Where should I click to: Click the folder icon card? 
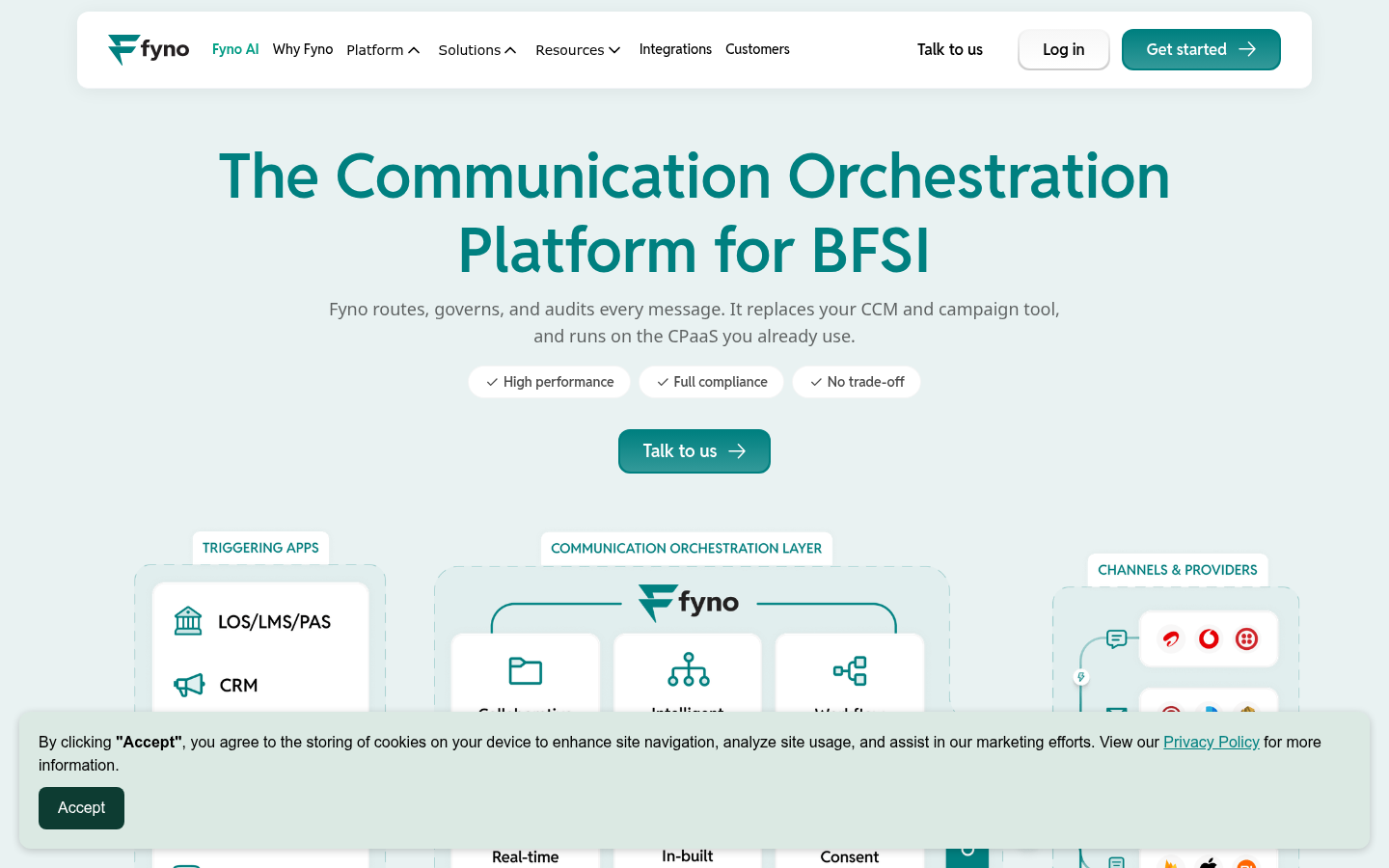tap(526, 671)
